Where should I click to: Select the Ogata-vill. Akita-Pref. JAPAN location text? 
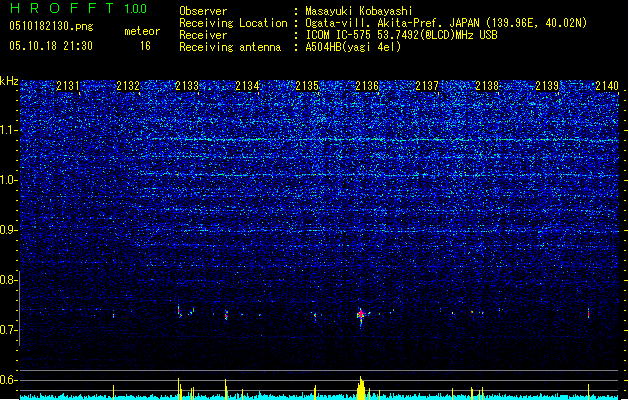(x=446, y=23)
